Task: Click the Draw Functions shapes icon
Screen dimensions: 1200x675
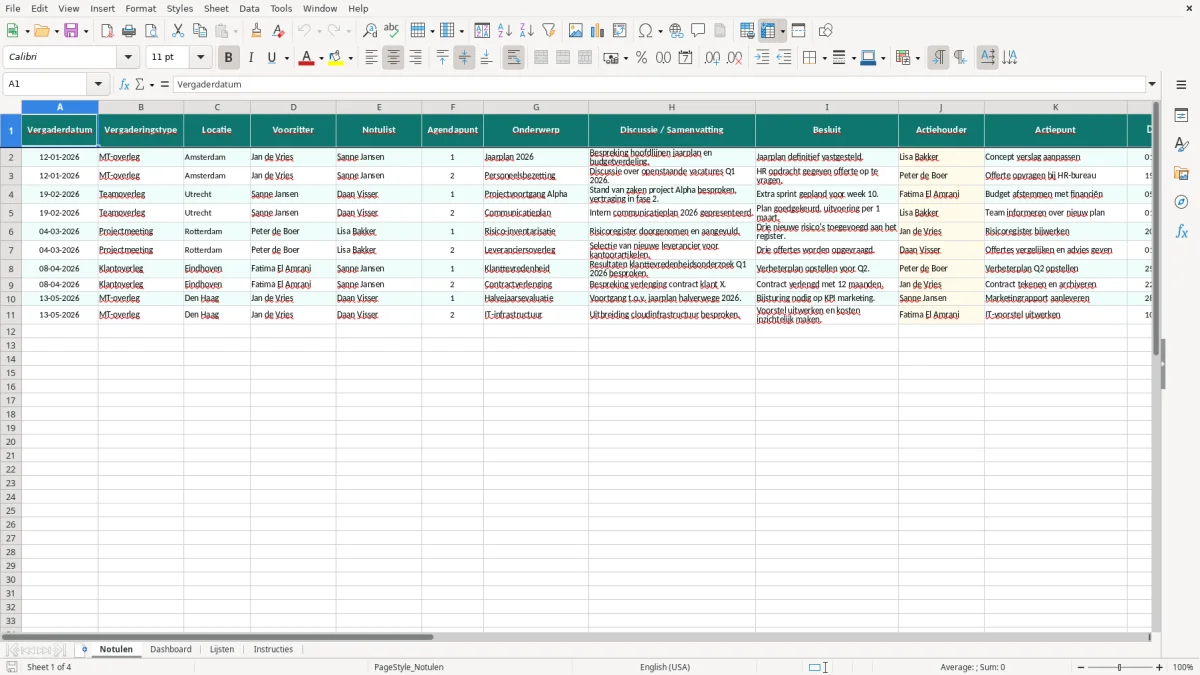Action: (826, 31)
